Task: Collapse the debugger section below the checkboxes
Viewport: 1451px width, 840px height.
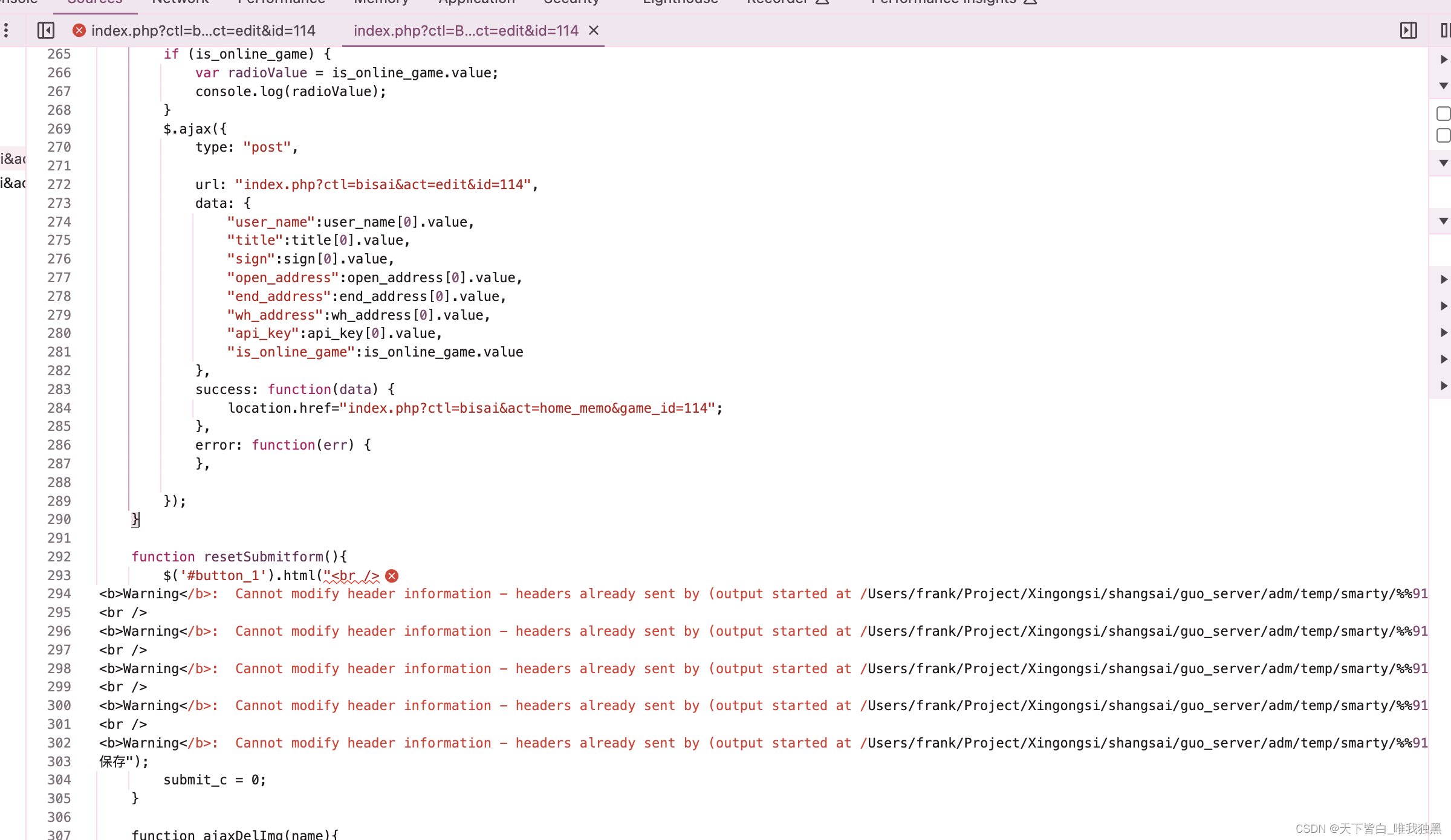Action: pyautogui.click(x=1443, y=163)
